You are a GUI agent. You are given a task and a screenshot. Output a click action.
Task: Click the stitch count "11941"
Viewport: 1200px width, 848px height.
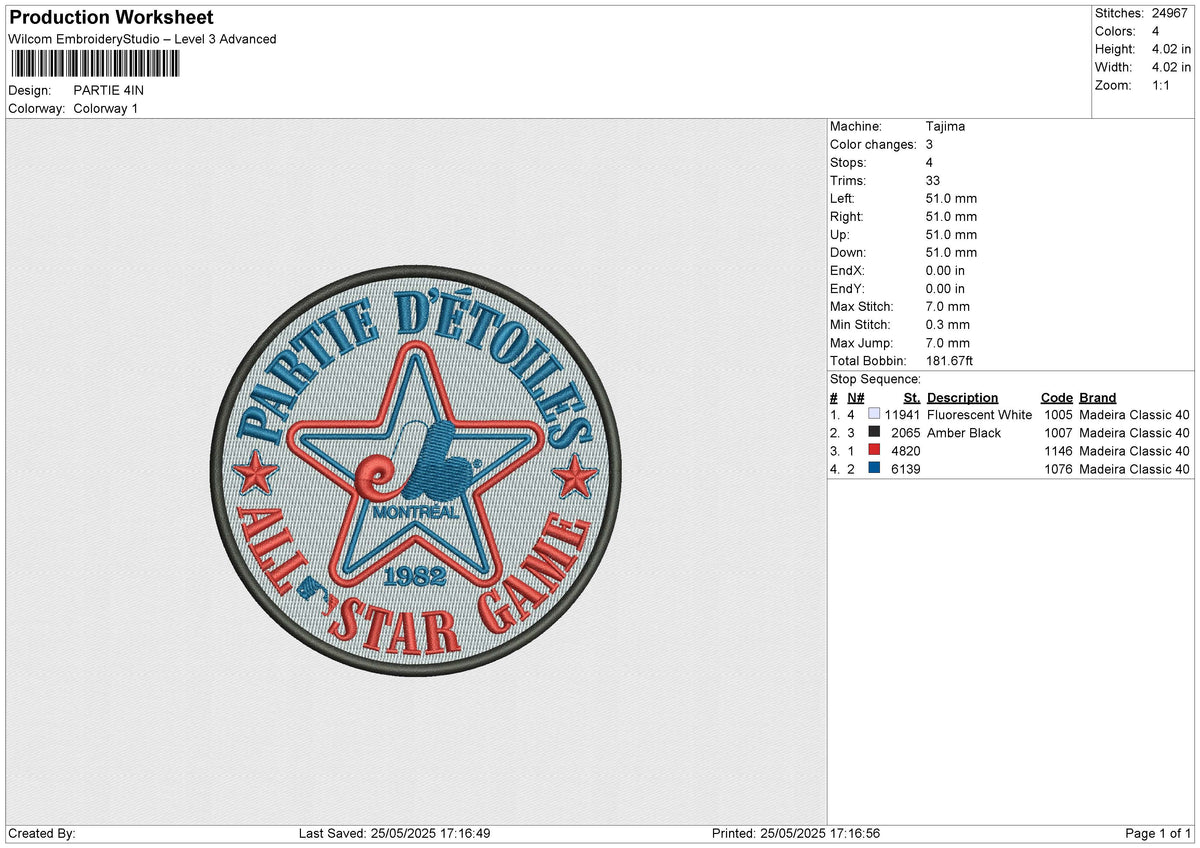point(903,415)
